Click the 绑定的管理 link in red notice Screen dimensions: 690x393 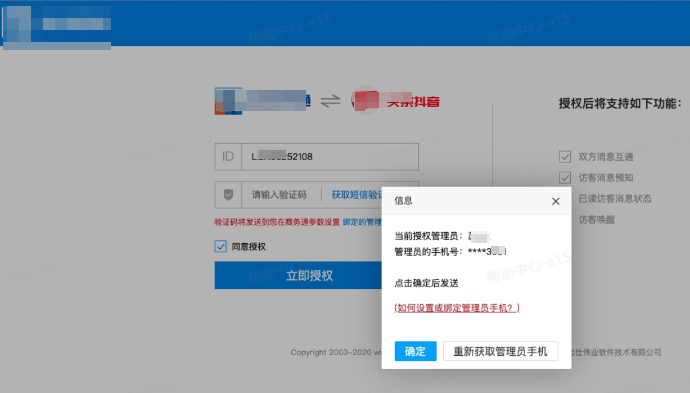(362, 222)
